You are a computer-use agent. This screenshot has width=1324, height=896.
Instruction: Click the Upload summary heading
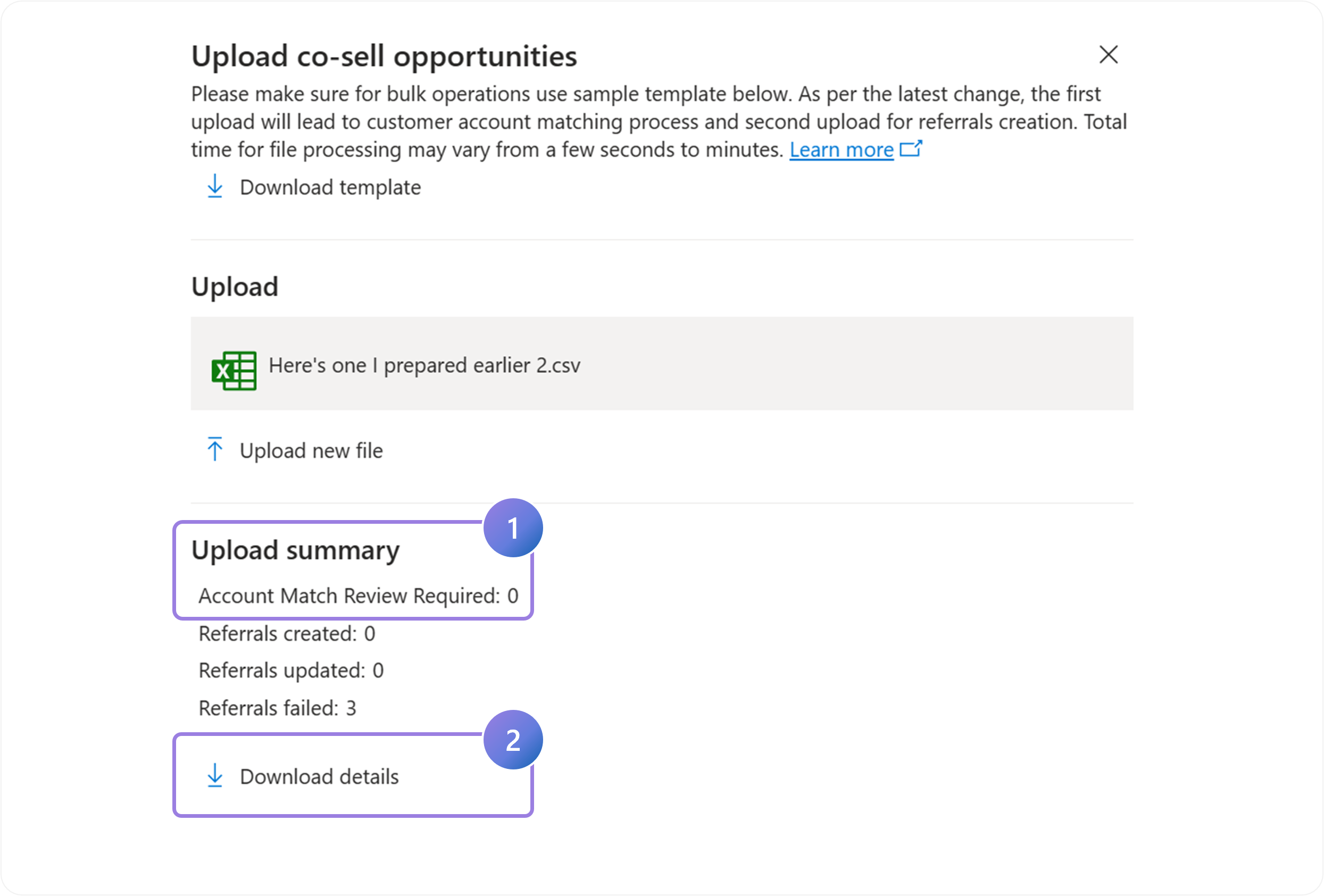point(295,550)
